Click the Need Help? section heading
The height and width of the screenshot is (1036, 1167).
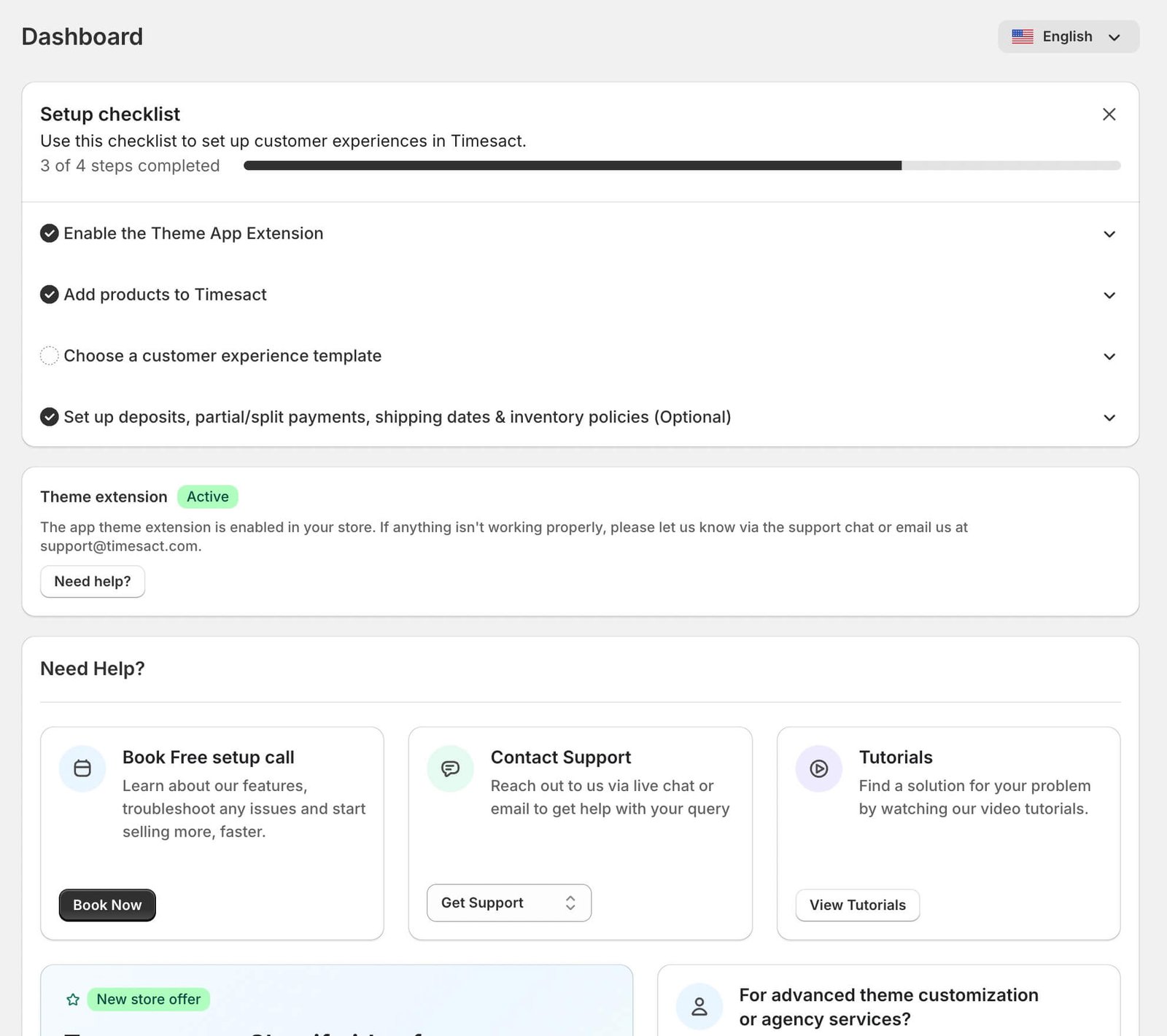coord(93,669)
